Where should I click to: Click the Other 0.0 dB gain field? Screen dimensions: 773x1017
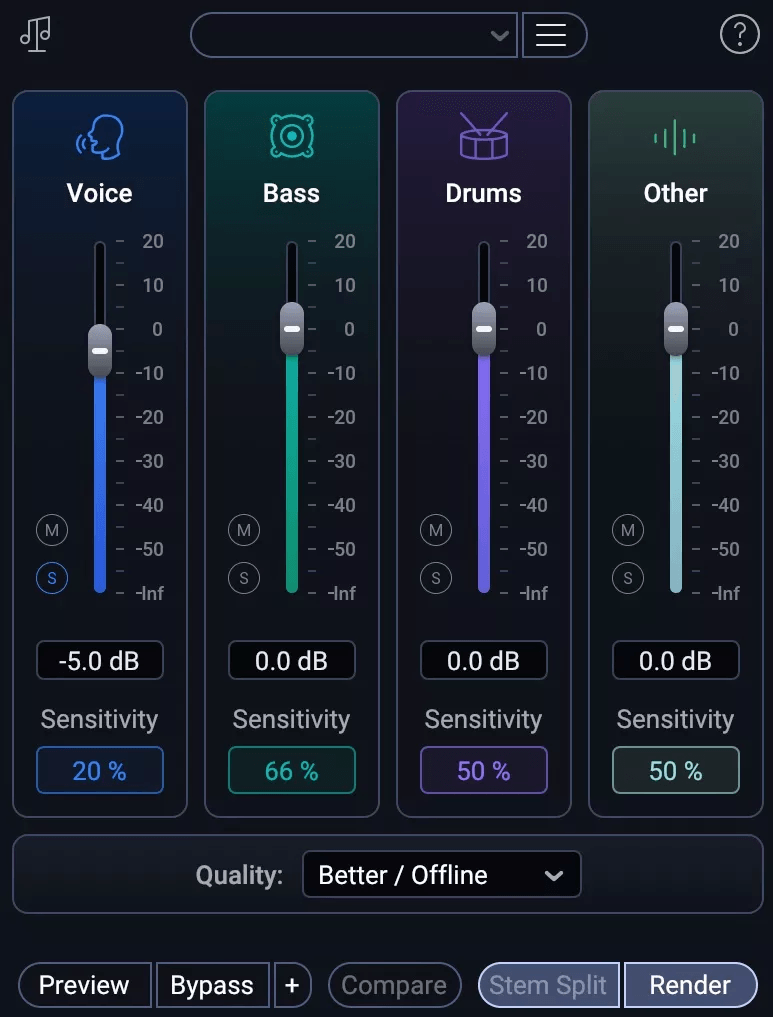[x=676, y=660]
